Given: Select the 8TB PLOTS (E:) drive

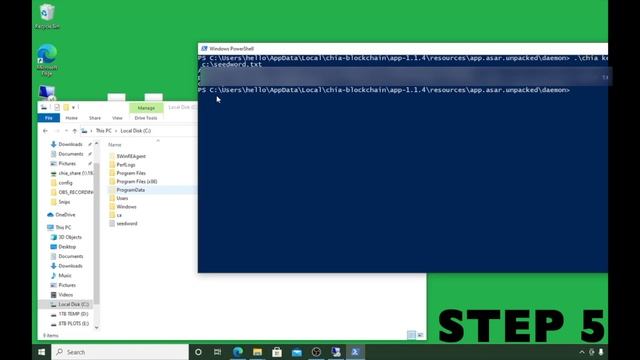Looking at the screenshot, I should 73,324.
